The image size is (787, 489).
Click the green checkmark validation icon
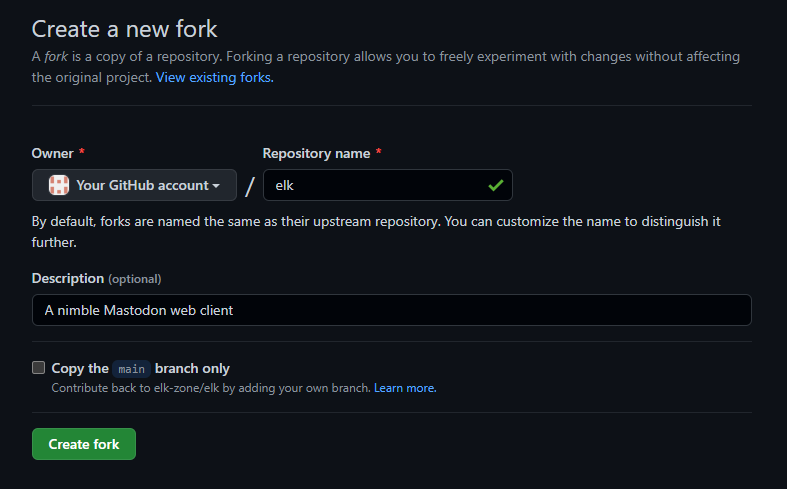495,185
